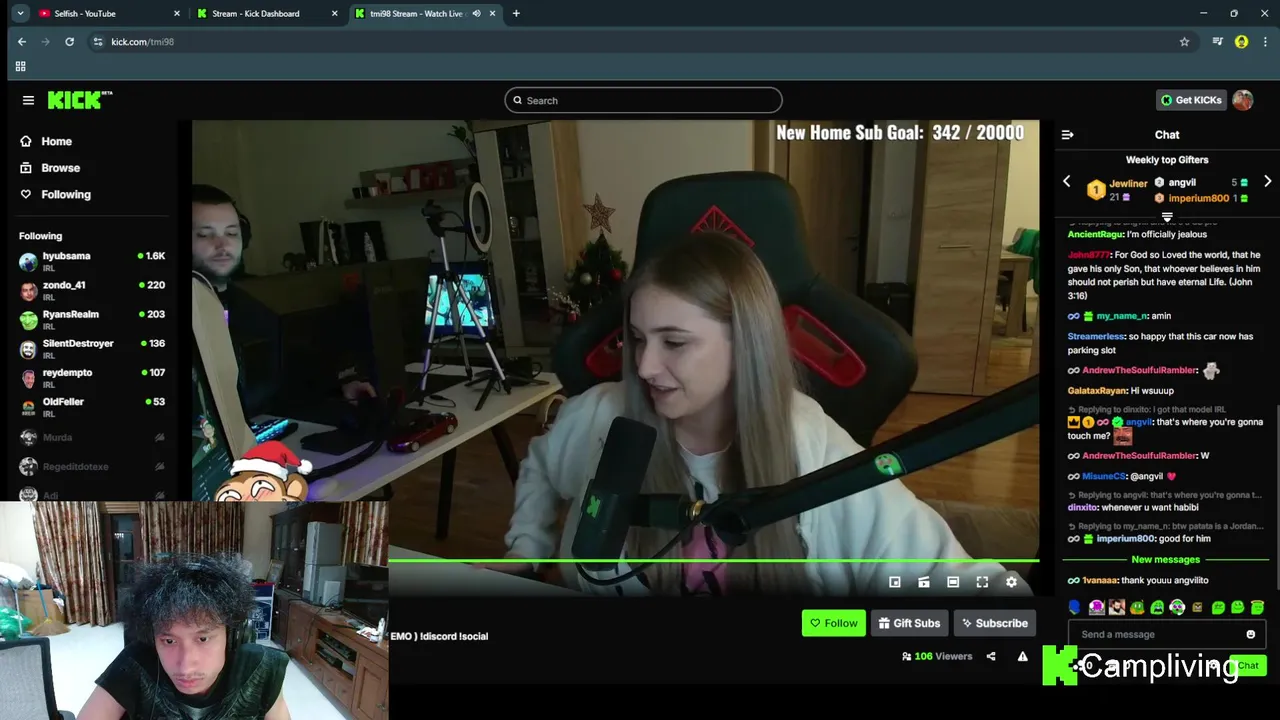The width and height of the screenshot is (1280, 720).
Task: Send message with Chat button
Action: pyautogui.click(x=1247, y=665)
